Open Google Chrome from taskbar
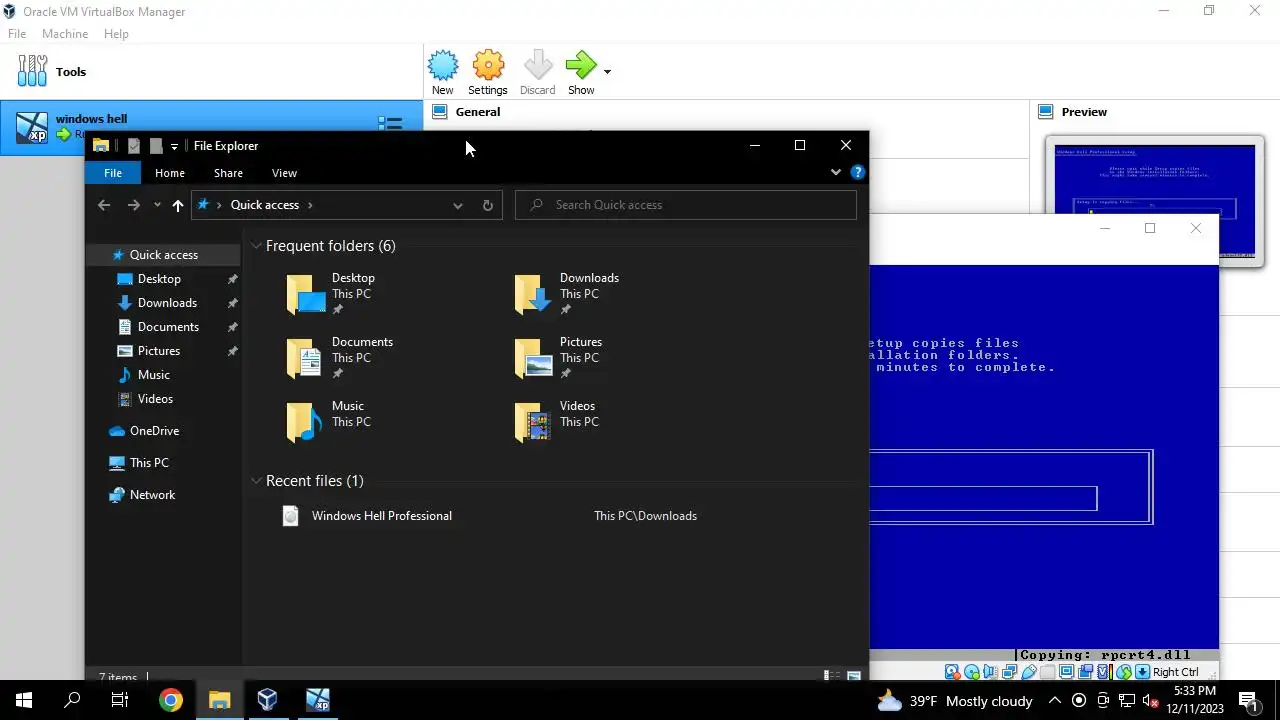Viewport: 1280px width, 720px height. coord(171,700)
